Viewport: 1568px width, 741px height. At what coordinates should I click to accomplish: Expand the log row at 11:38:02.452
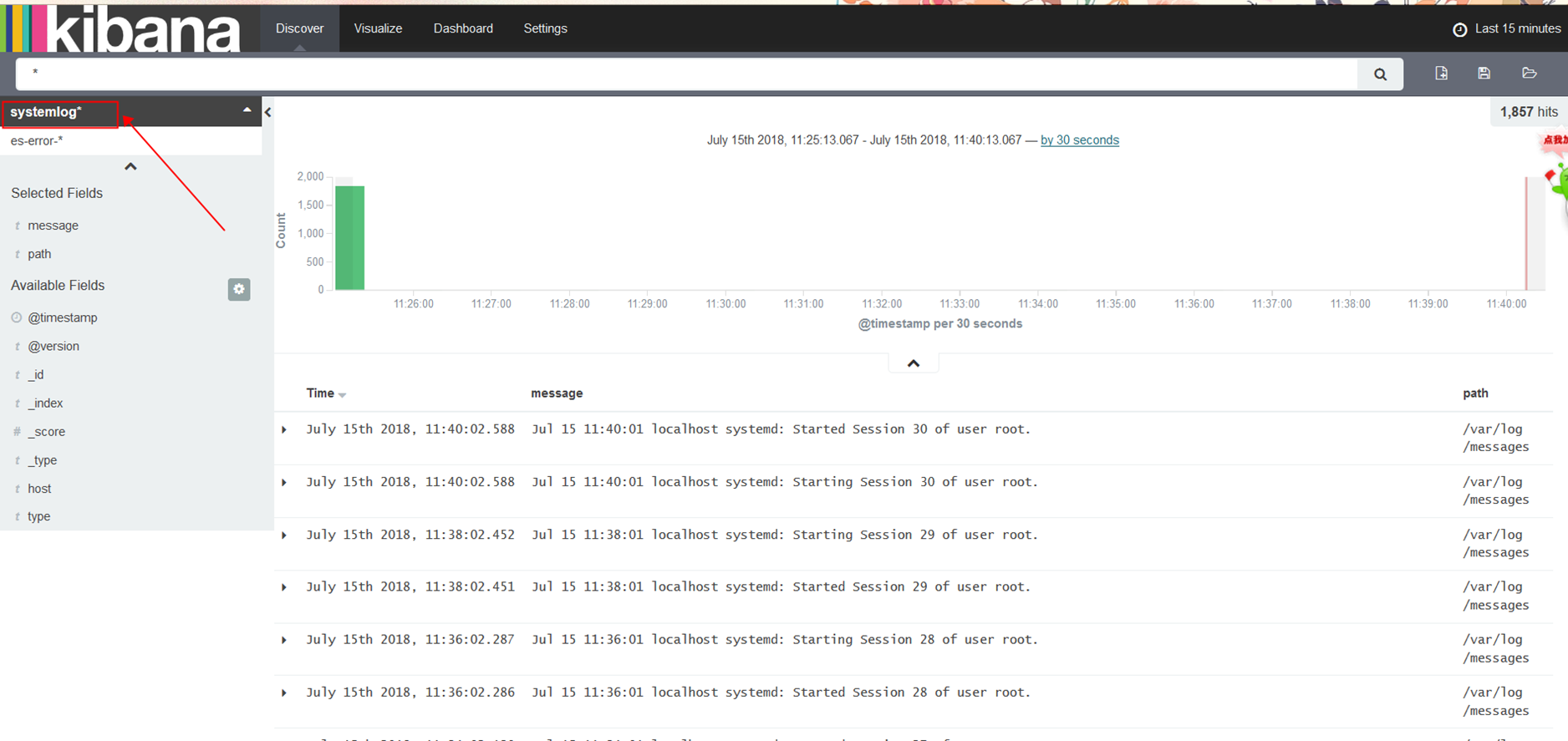coord(284,535)
